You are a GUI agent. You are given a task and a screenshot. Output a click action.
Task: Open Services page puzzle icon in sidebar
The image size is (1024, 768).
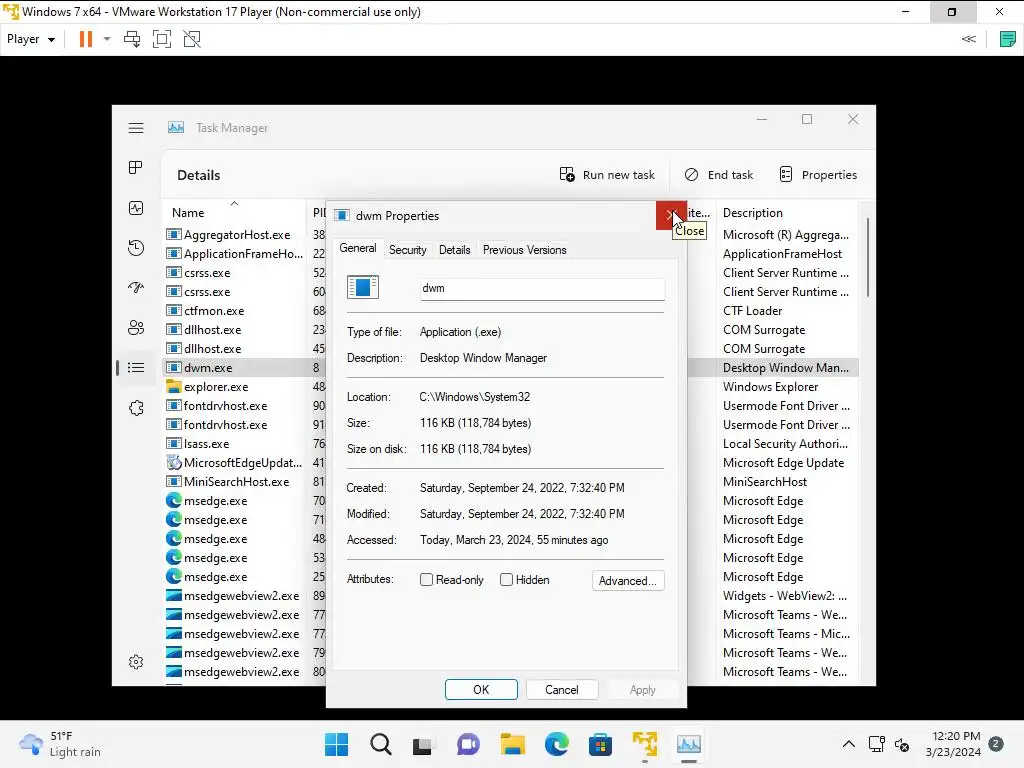coord(136,408)
